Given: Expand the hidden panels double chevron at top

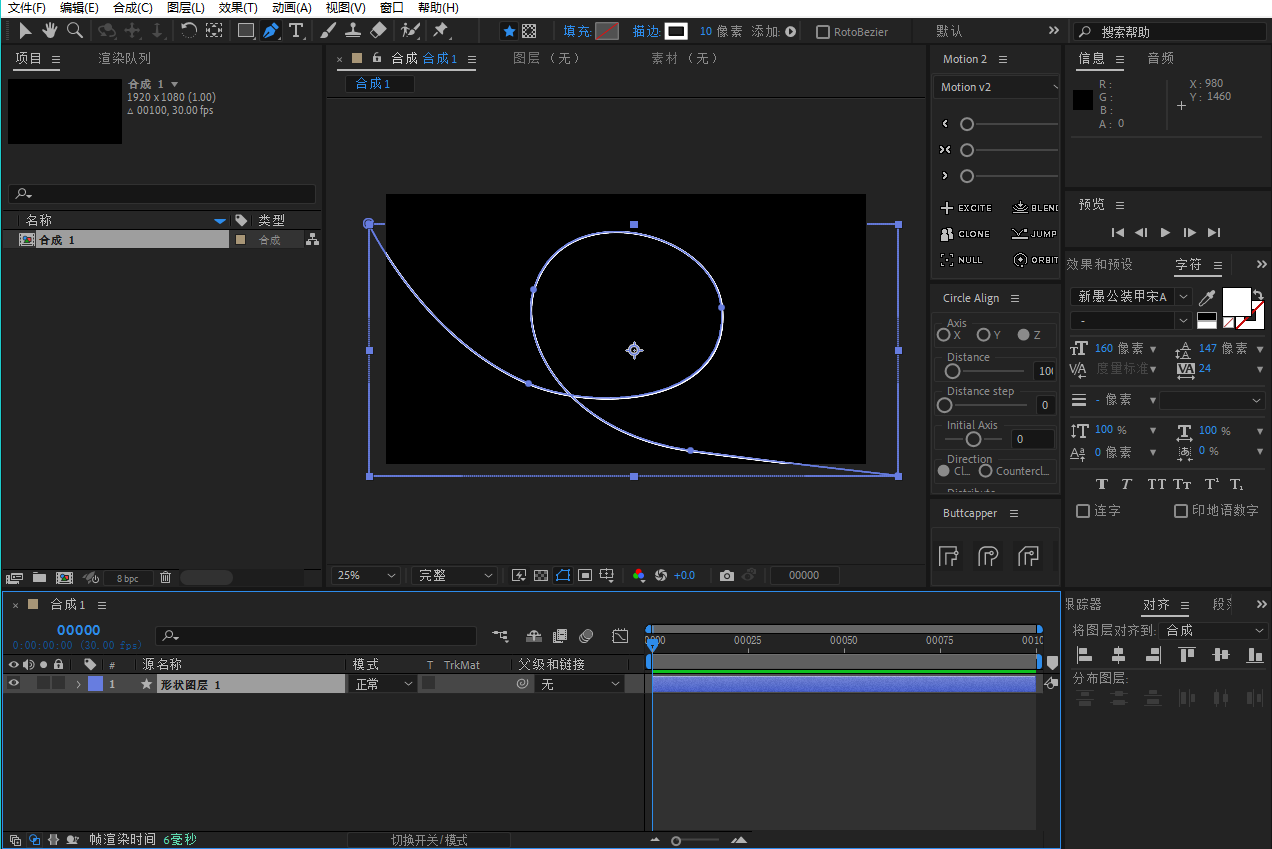Looking at the screenshot, I should click(x=1053, y=31).
